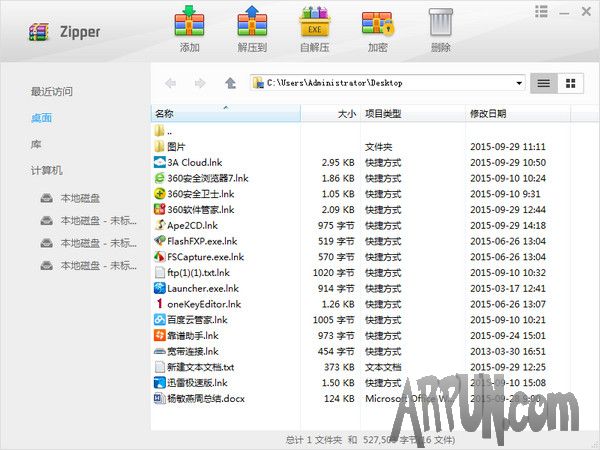Sort by the 大小 column header
The height and width of the screenshot is (450, 600).
pos(331,113)
